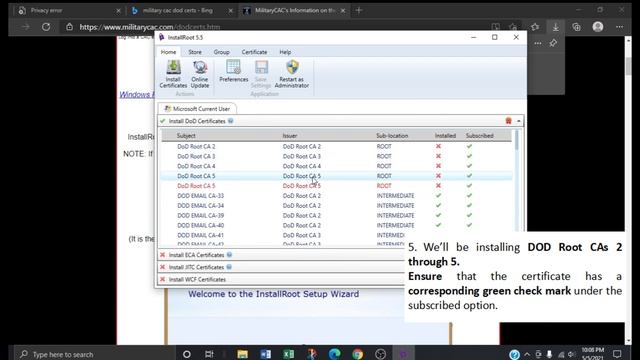Toggle Subscribed check for DOD EMAIL CA-34
This screenshot has height=360, width=640.
tap(469, 205)
